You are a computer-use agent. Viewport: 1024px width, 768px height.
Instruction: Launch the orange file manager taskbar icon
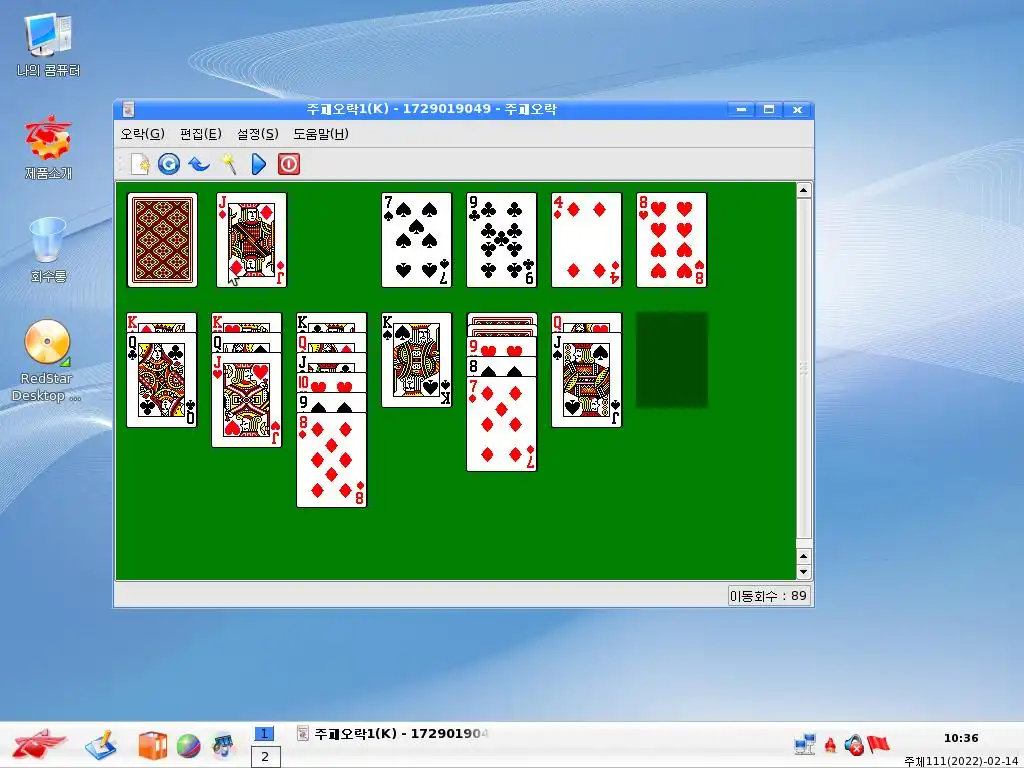point(152,745)
